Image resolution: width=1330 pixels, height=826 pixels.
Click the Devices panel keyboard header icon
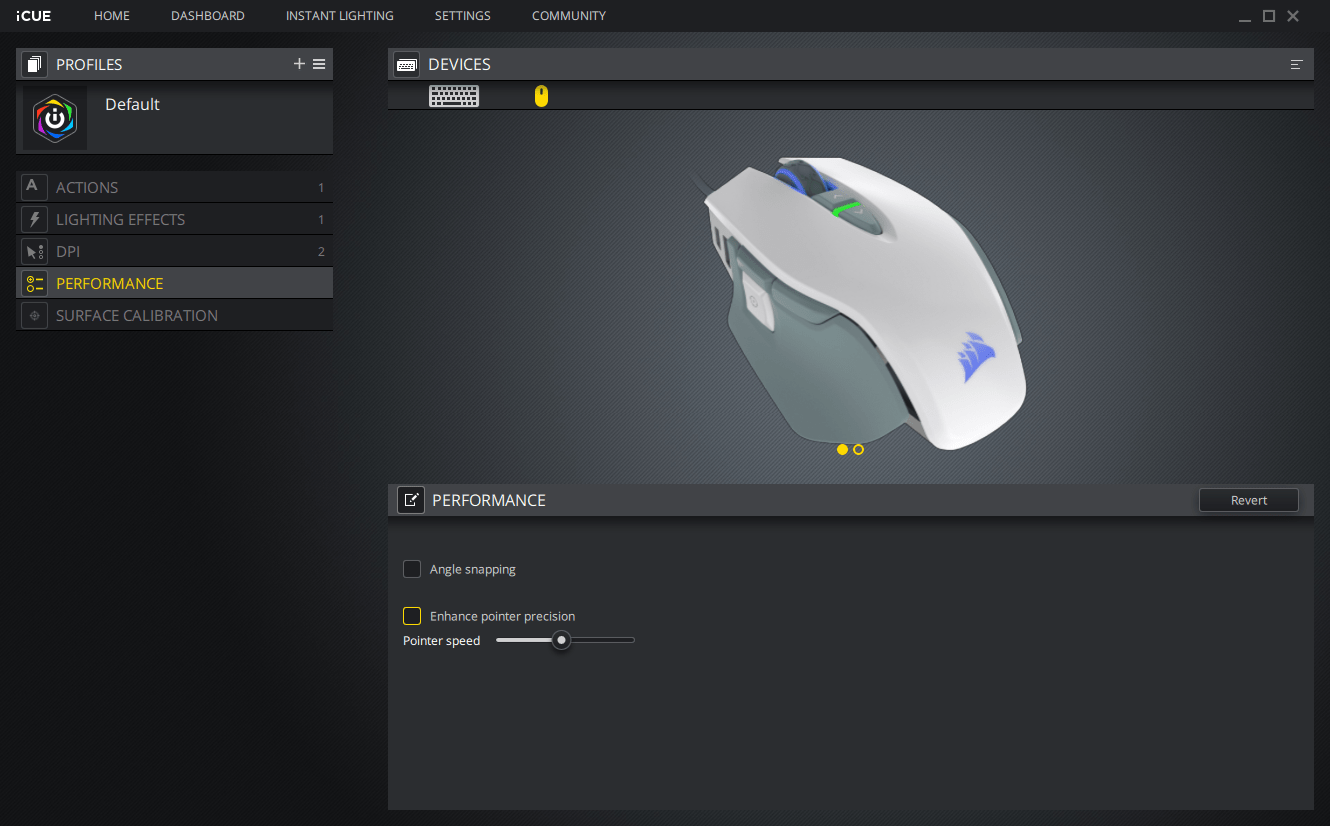(406, 63)
